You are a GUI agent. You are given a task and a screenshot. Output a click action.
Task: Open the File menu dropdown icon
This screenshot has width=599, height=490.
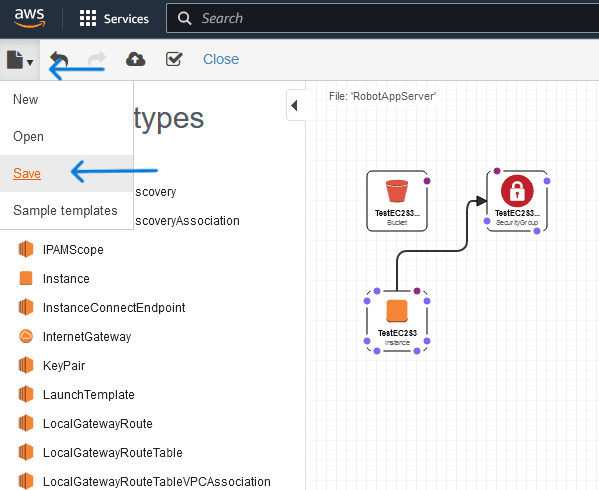click(20, 60)
